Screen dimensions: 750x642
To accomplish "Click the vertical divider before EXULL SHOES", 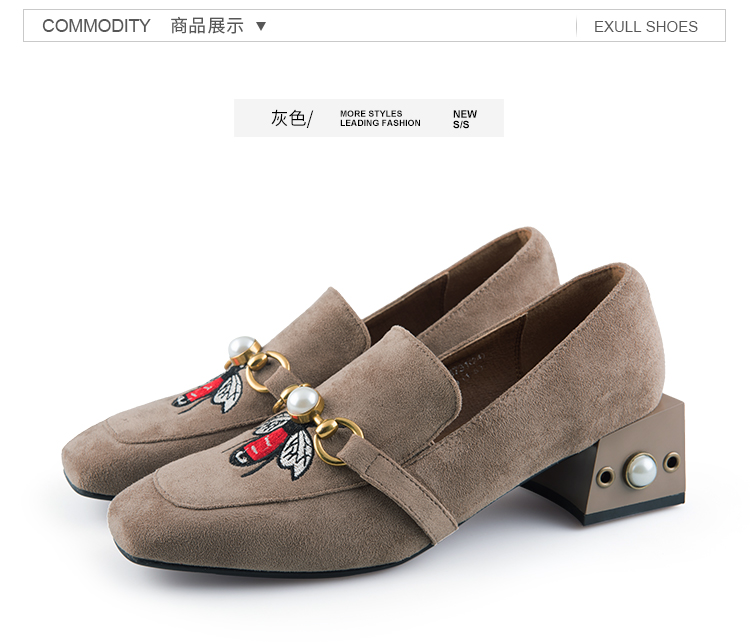I will click(576, 27).
